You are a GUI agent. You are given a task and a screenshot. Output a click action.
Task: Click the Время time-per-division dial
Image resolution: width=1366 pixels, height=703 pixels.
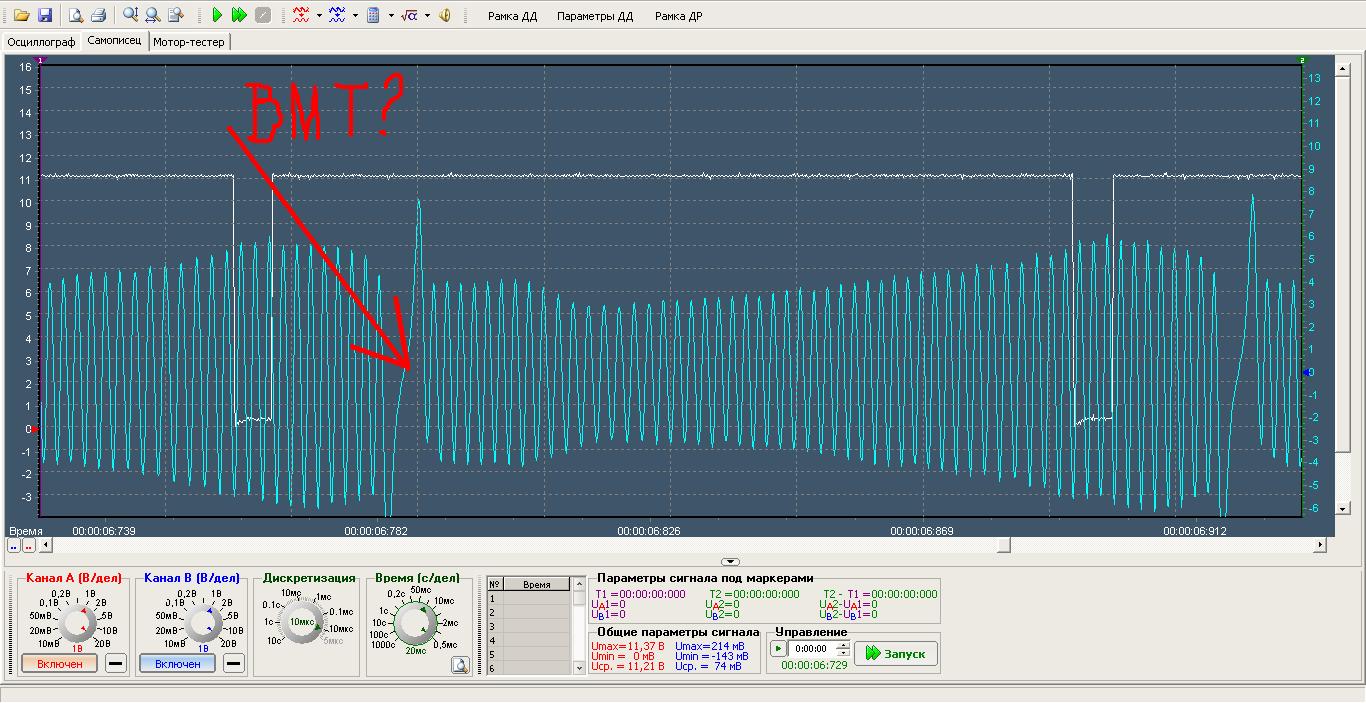click(x=415, y=622)
